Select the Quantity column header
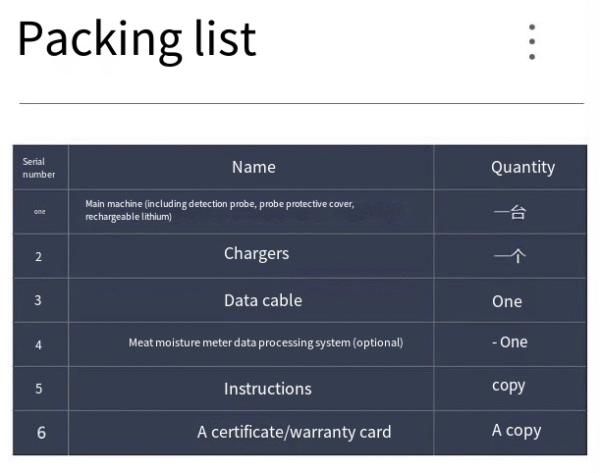 (x=522, y=167)
